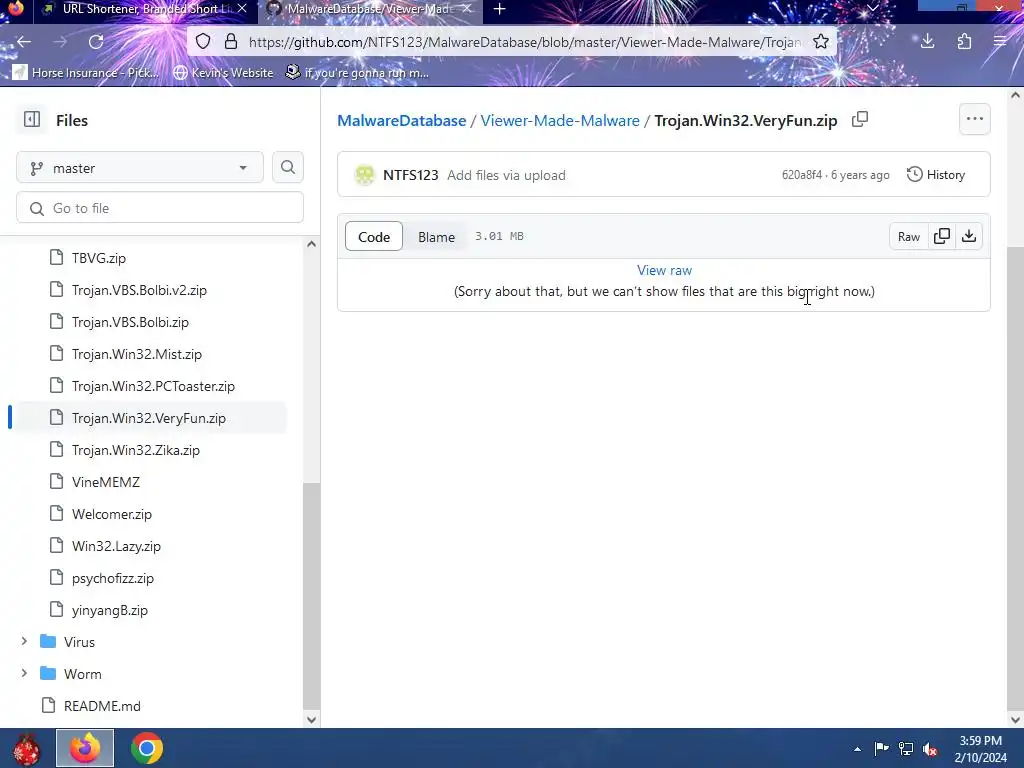Open the 'Add files via upload' commit message

pos(506,175)
